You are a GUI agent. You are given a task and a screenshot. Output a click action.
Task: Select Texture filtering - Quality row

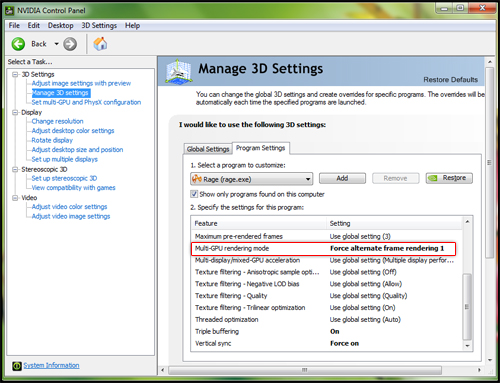point(327,296)
